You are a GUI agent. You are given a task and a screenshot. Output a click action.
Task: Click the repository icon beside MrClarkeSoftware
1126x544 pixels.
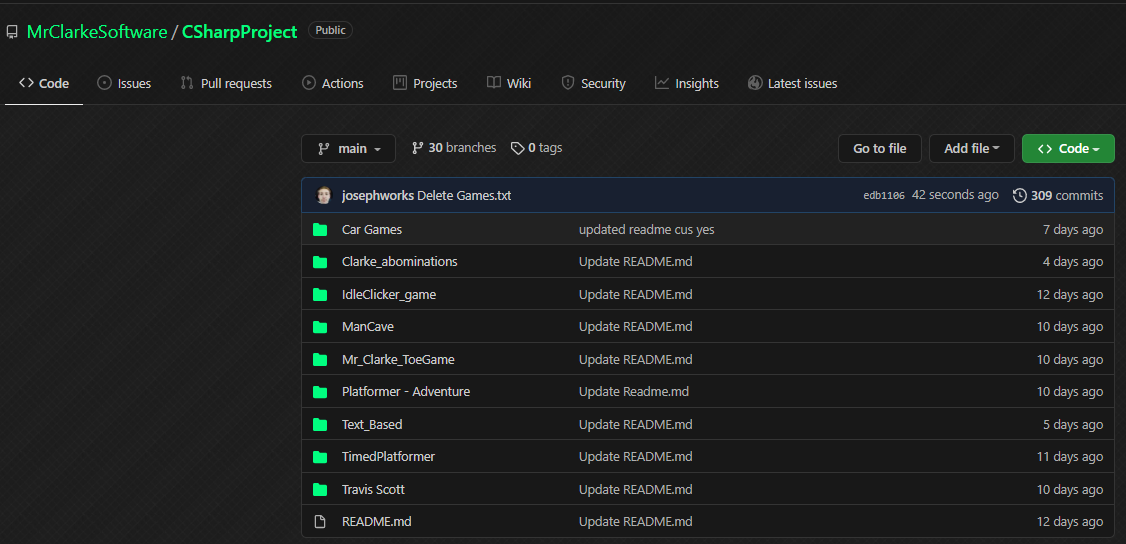click(11, 32)
